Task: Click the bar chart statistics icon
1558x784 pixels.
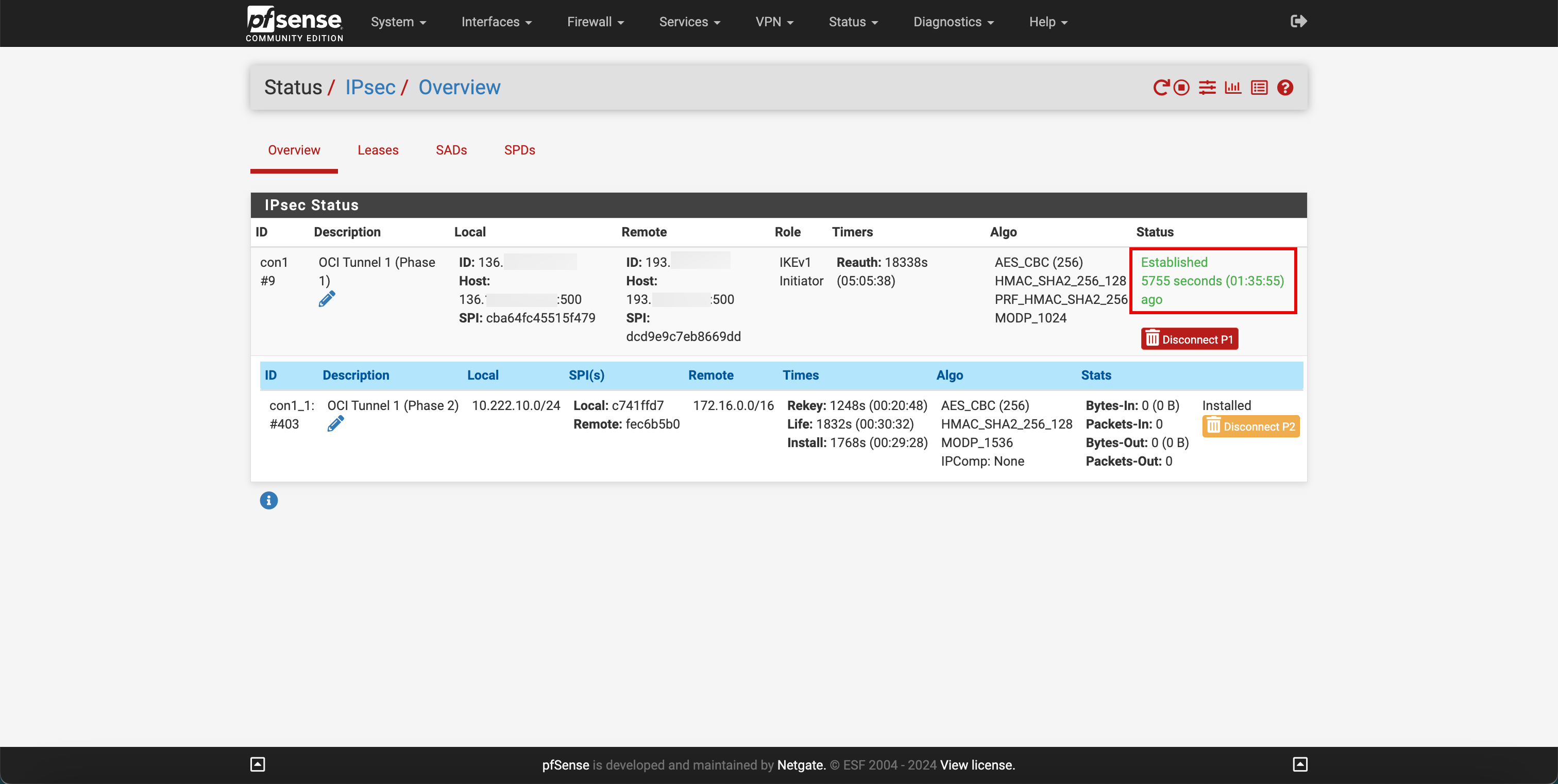Action: coord(1233,87)
